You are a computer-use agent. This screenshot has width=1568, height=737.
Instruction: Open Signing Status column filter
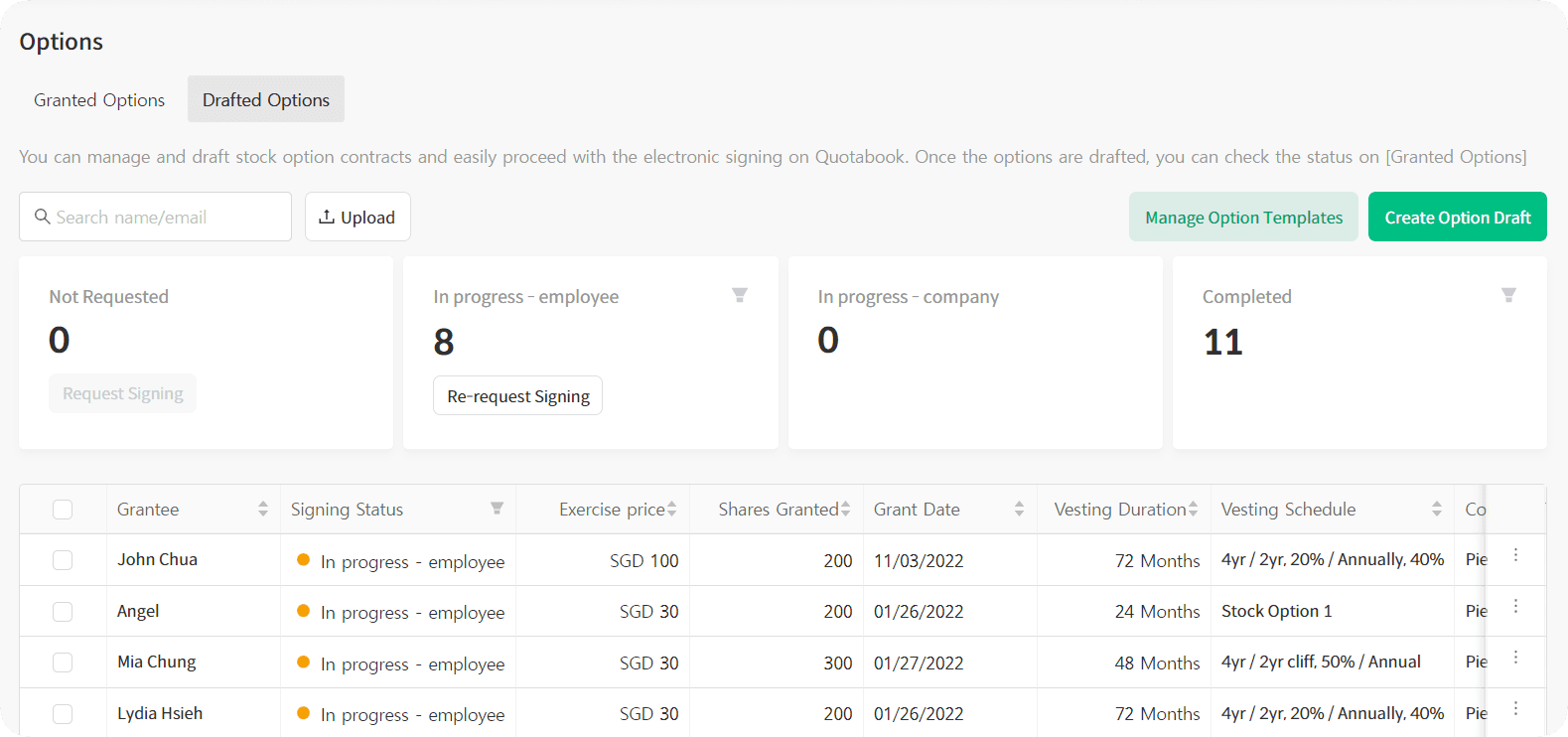click(x=497, y=509)
